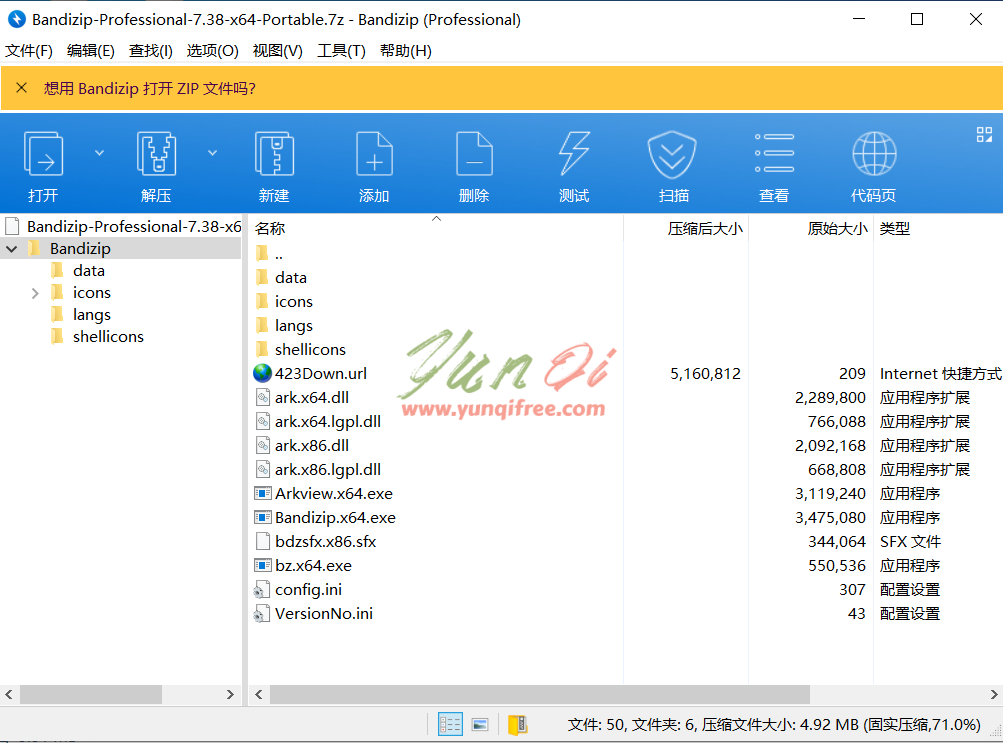Viewport: 1003px width, 743px height.
Task: Select the 423Down.url globe icon
Action: (262, 373)
